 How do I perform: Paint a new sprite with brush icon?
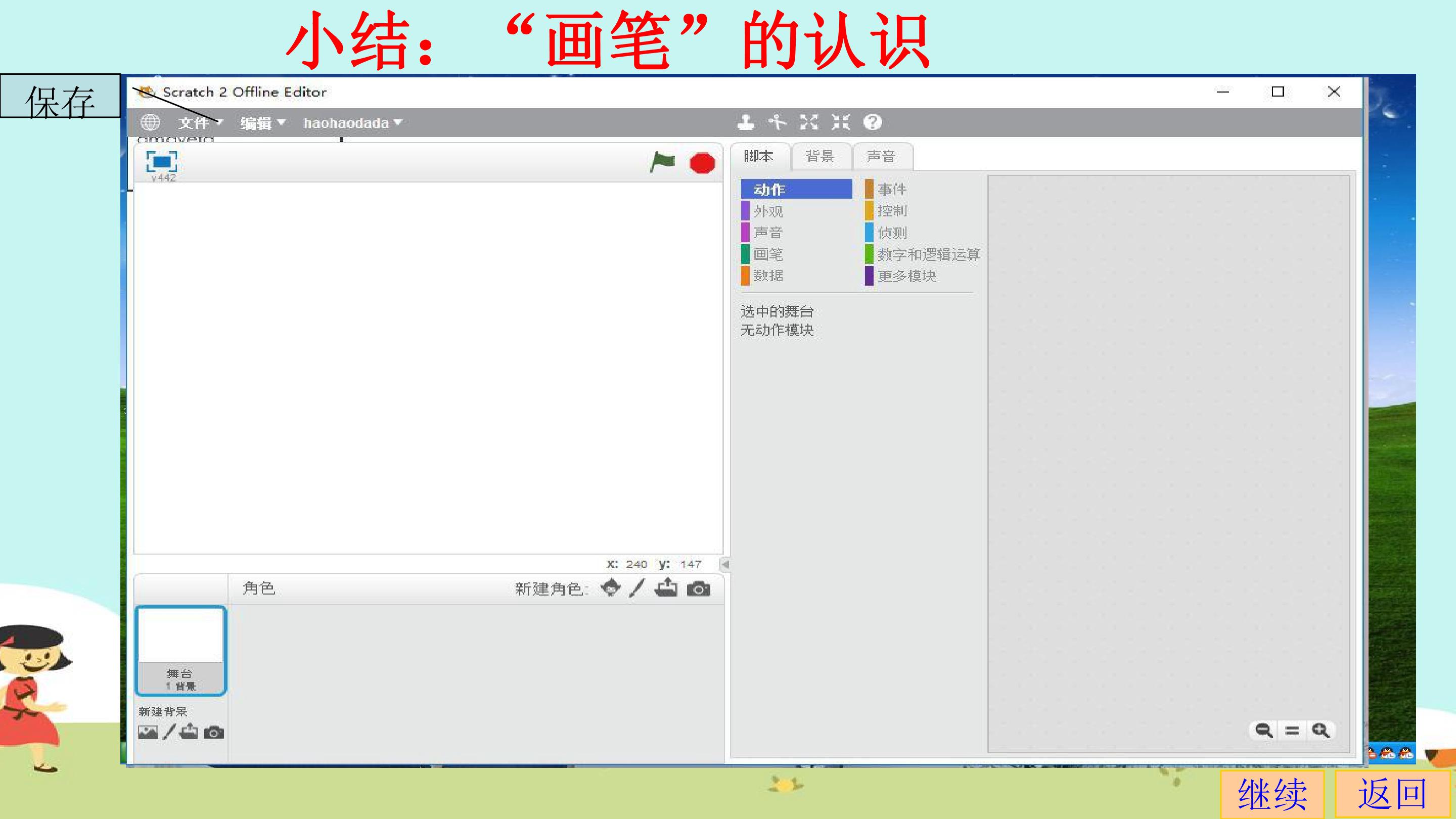(637, 588)
